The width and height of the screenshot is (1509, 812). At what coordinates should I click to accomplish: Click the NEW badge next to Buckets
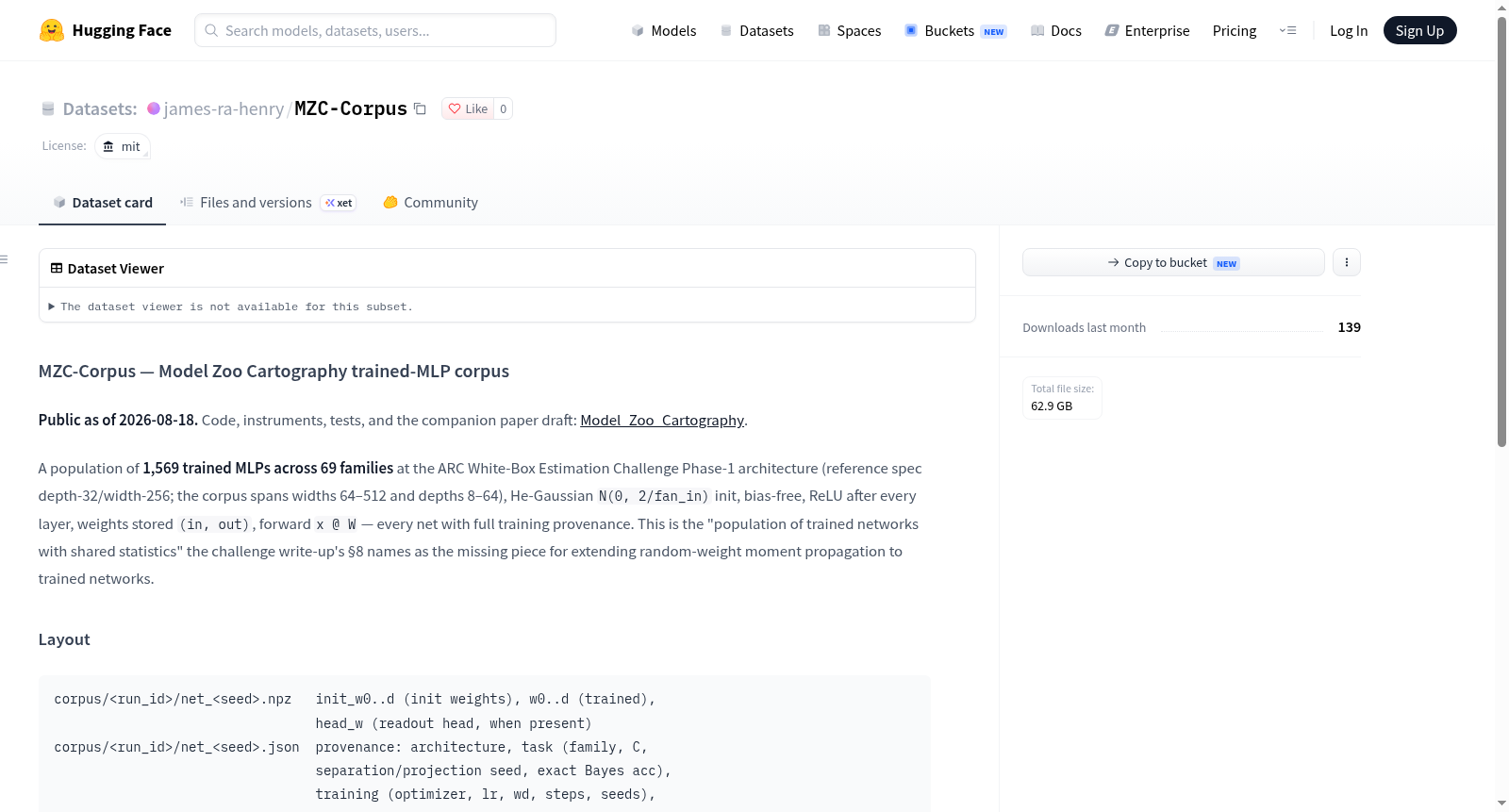point(994,32)
